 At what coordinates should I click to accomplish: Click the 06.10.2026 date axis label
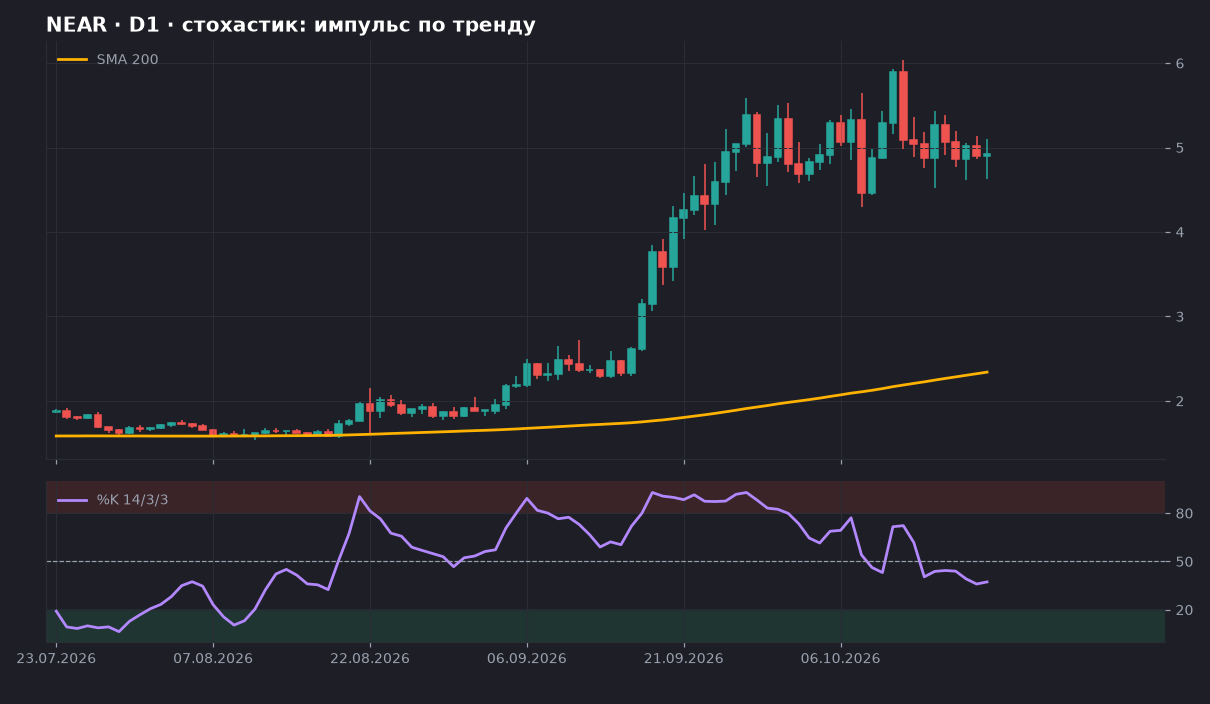tap(841, 658)
